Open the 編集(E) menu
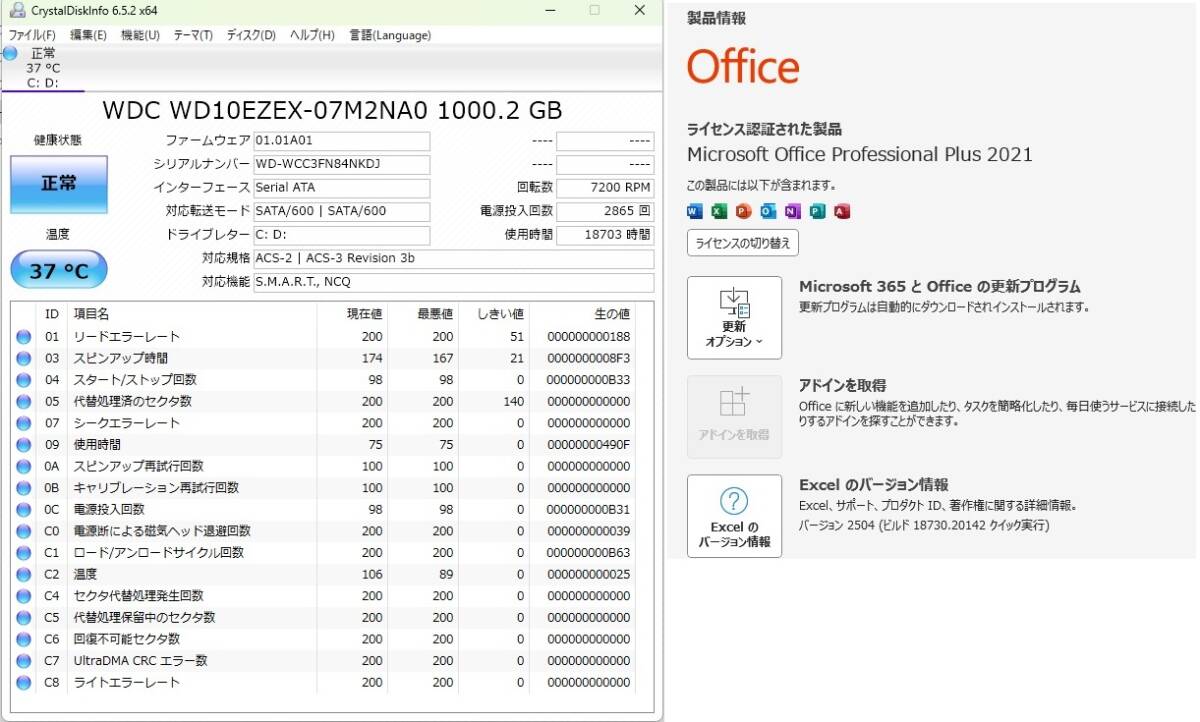 (88, 35)
